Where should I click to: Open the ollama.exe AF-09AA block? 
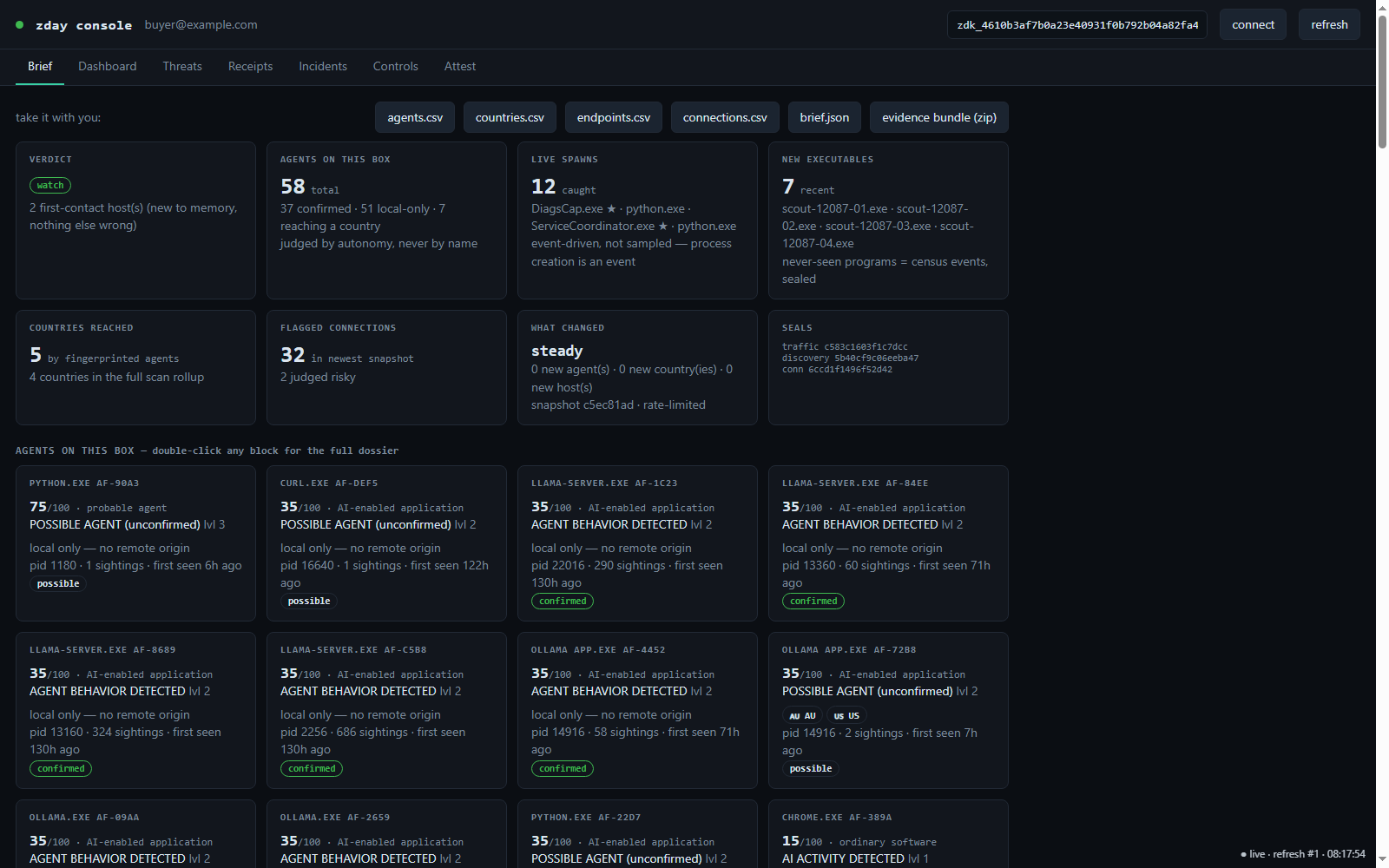click(x=135, y=834)
